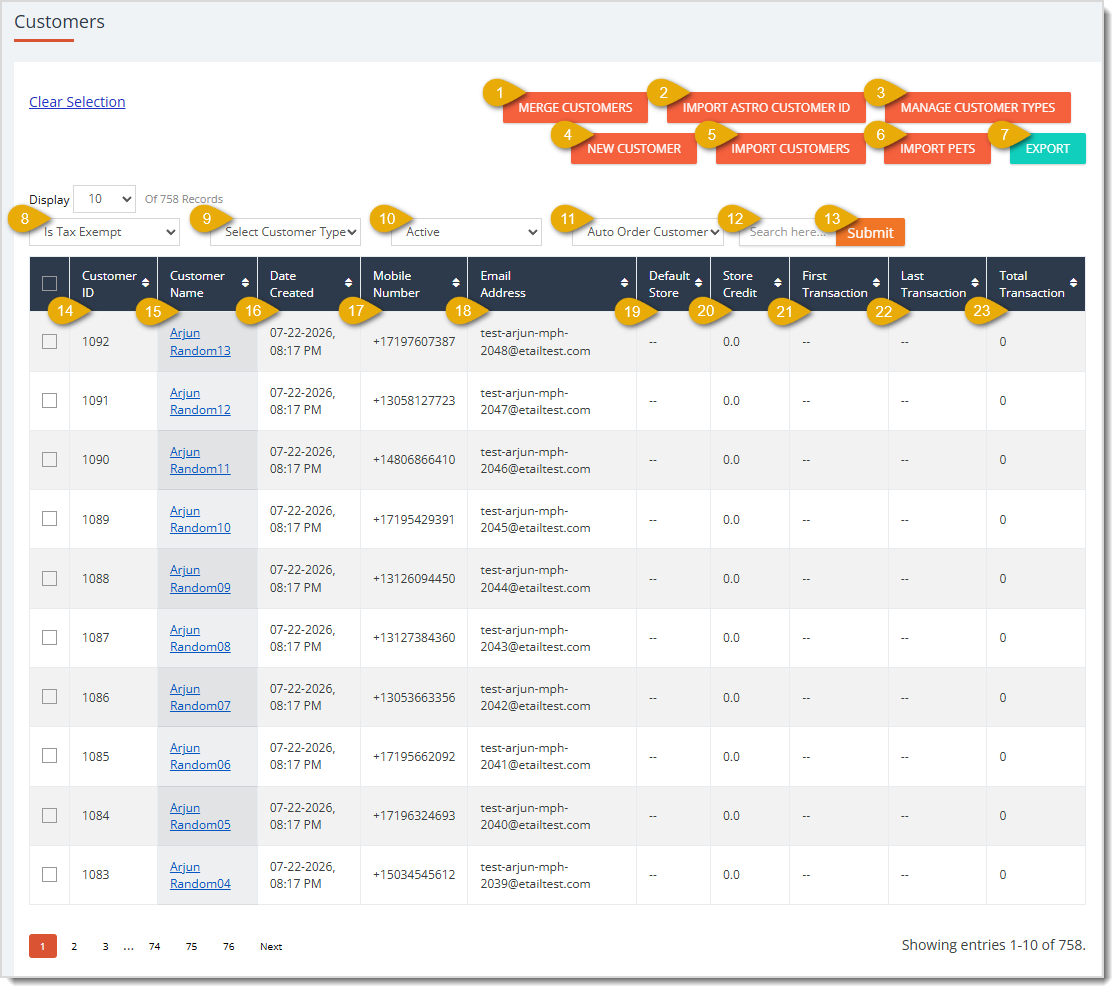Click the Clear Selection link
The height and width of the screenshot is (993, 1119).
[x=77, y=102]
